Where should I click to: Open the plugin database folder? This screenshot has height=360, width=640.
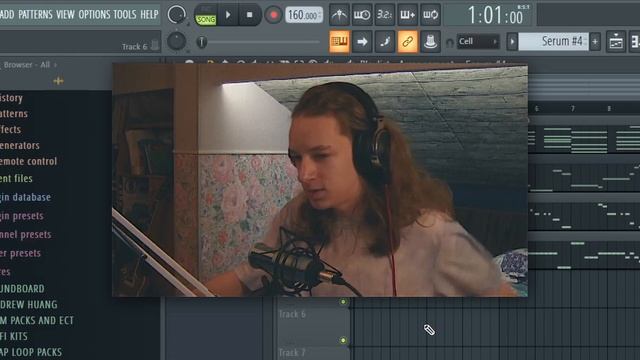25,197
